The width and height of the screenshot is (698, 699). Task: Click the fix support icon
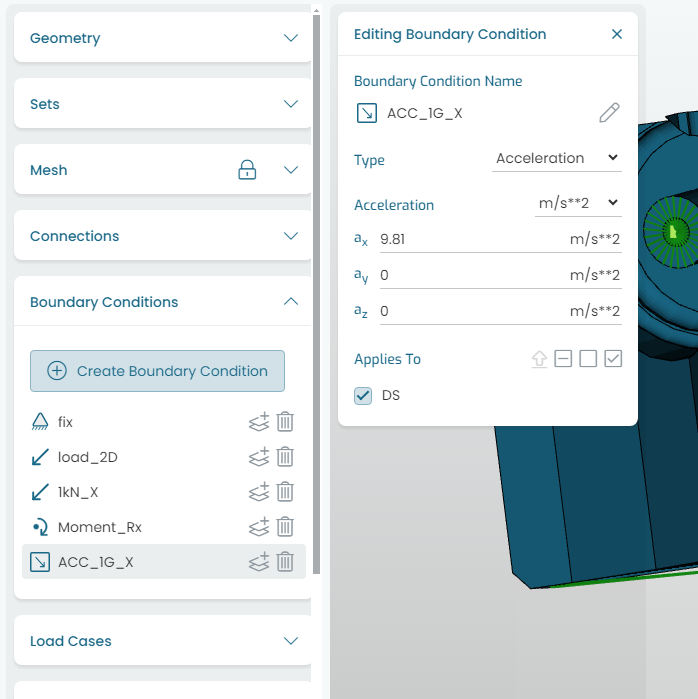40,422
